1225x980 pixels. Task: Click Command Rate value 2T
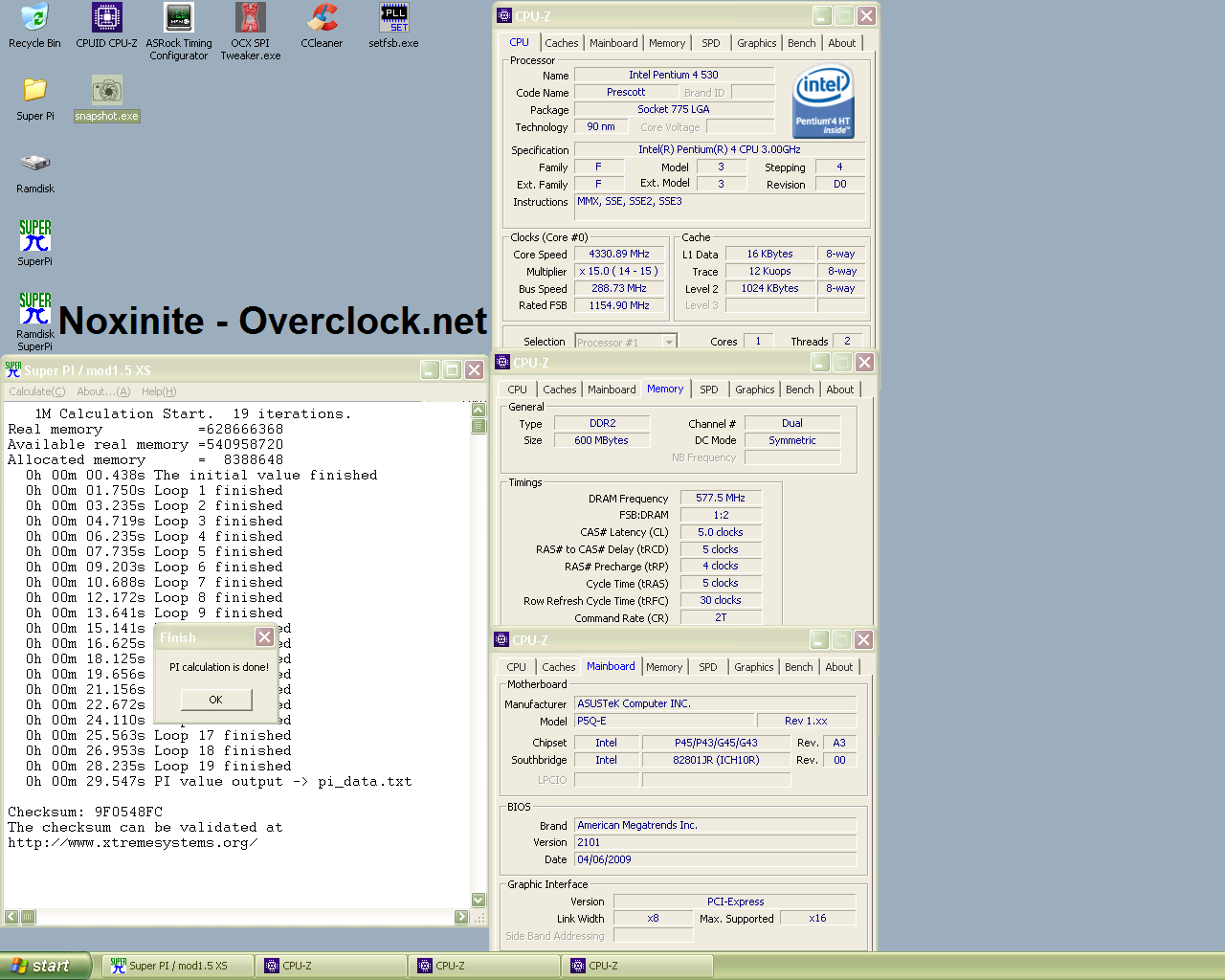click(721, 618)
